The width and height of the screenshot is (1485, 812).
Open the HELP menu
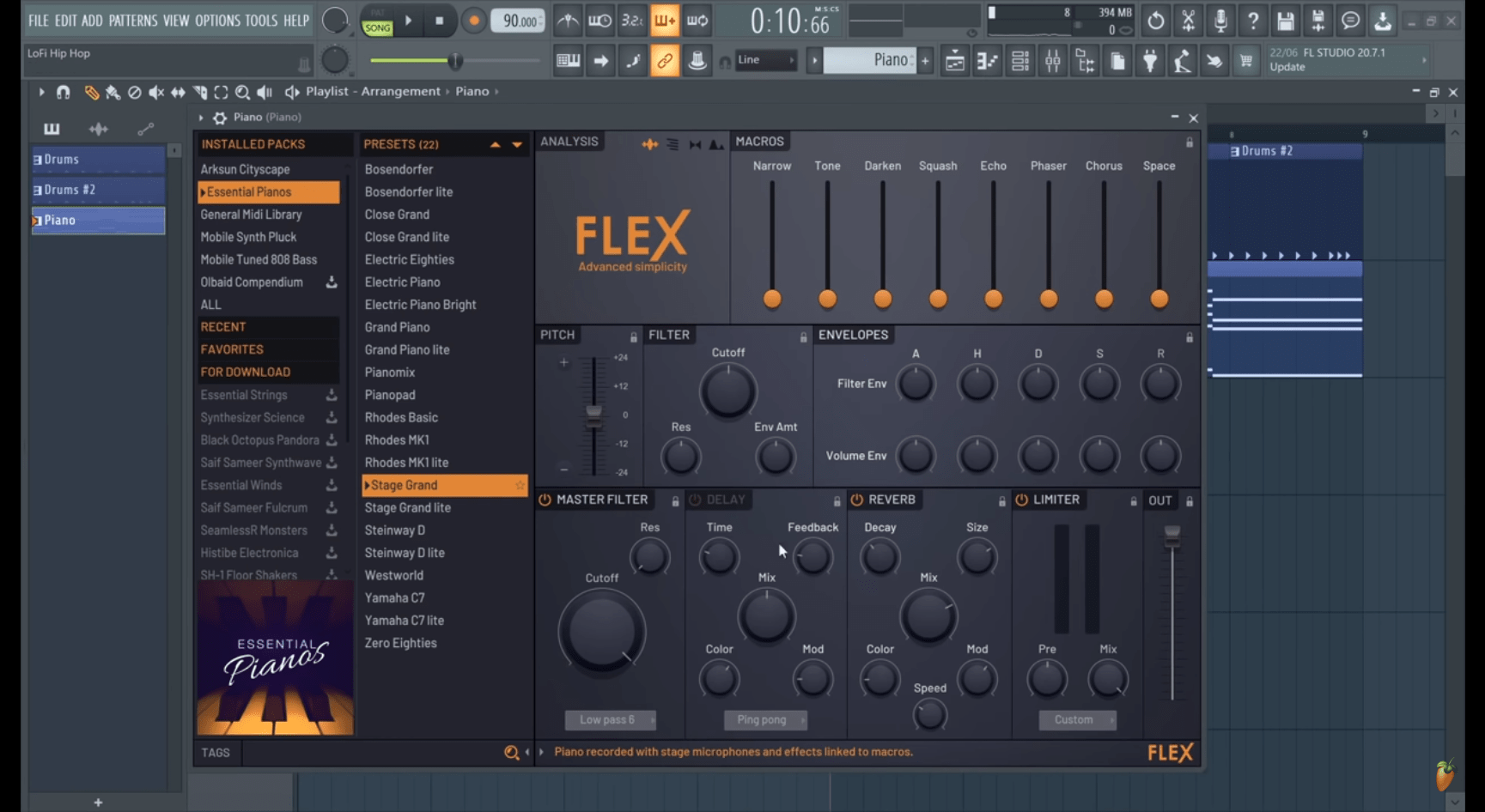click(x=296, y=21)
